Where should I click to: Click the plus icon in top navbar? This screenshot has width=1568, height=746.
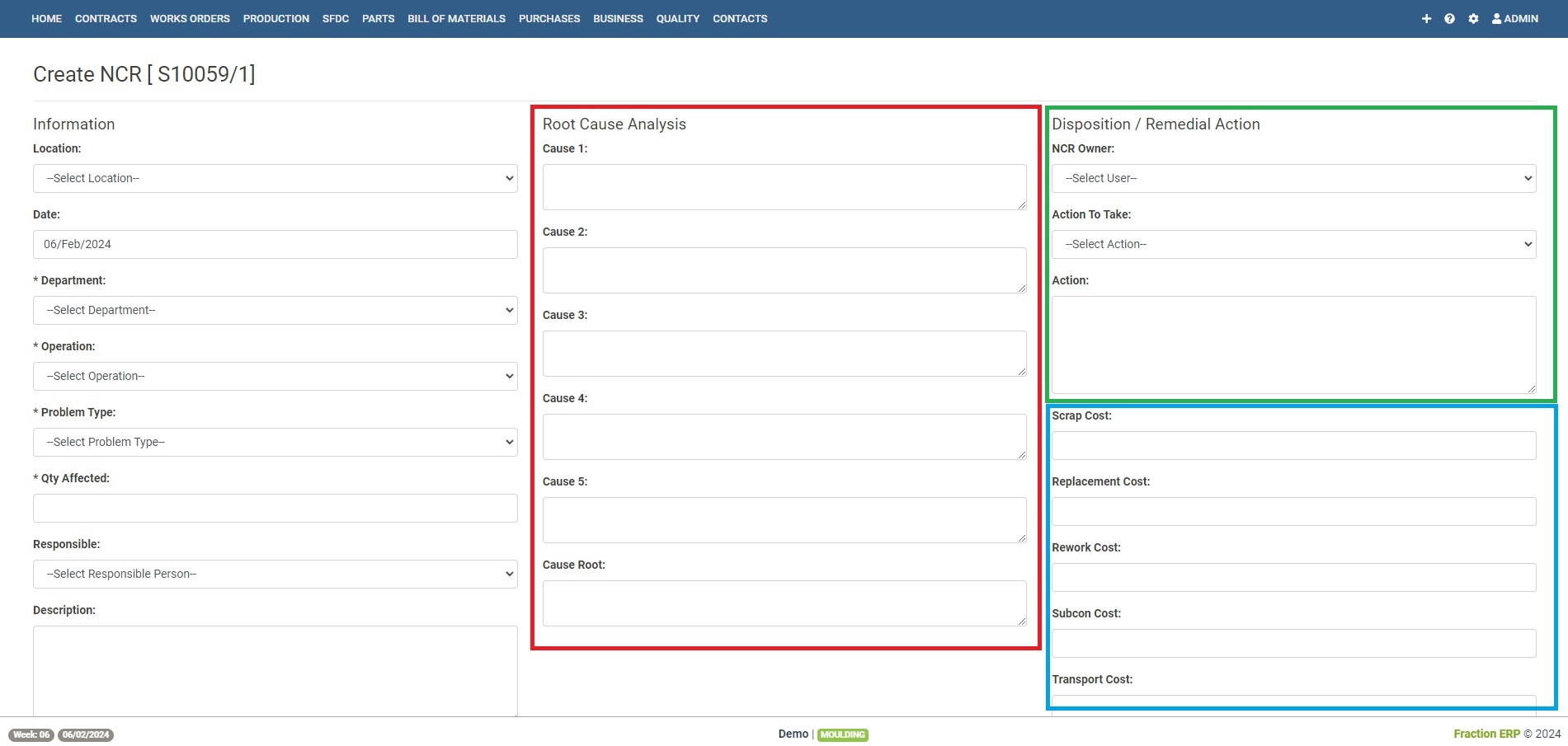(1426, 19)
